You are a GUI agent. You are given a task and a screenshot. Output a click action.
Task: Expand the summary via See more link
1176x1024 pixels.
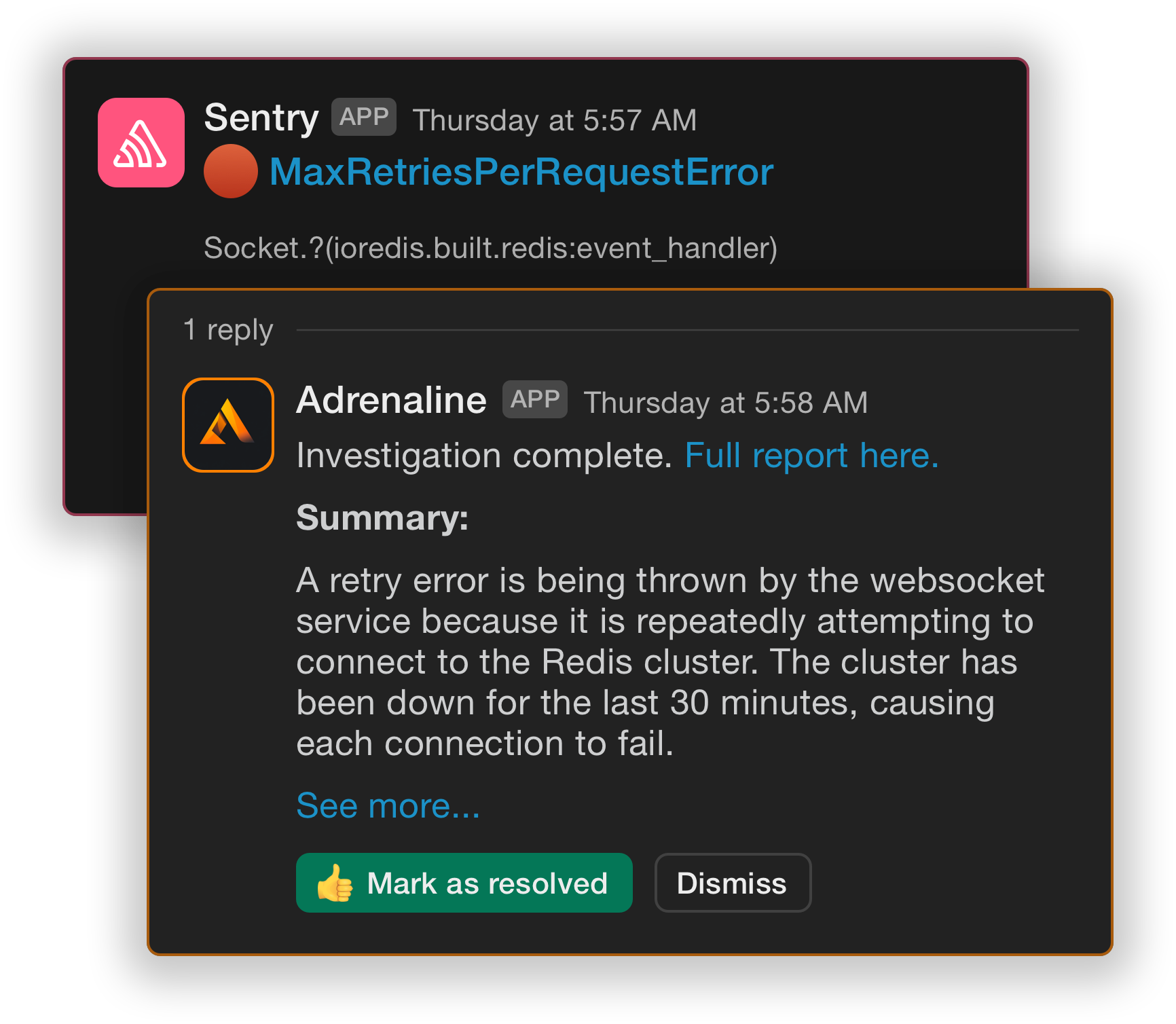387,805
